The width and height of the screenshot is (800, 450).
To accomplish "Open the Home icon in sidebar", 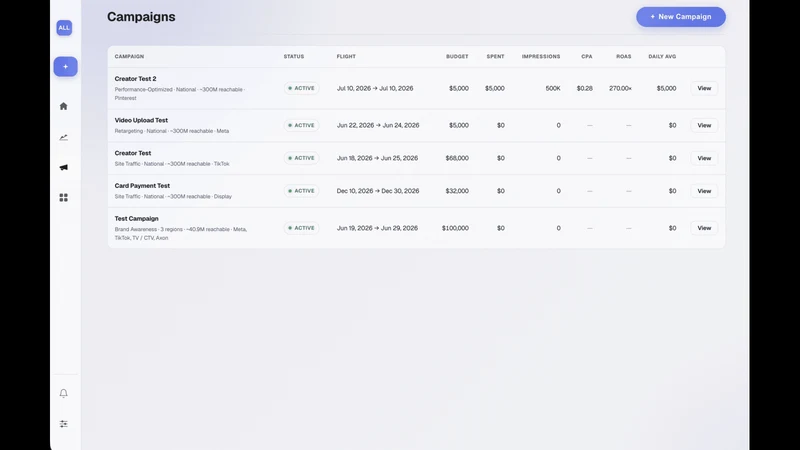I will (x=63, y=106).
